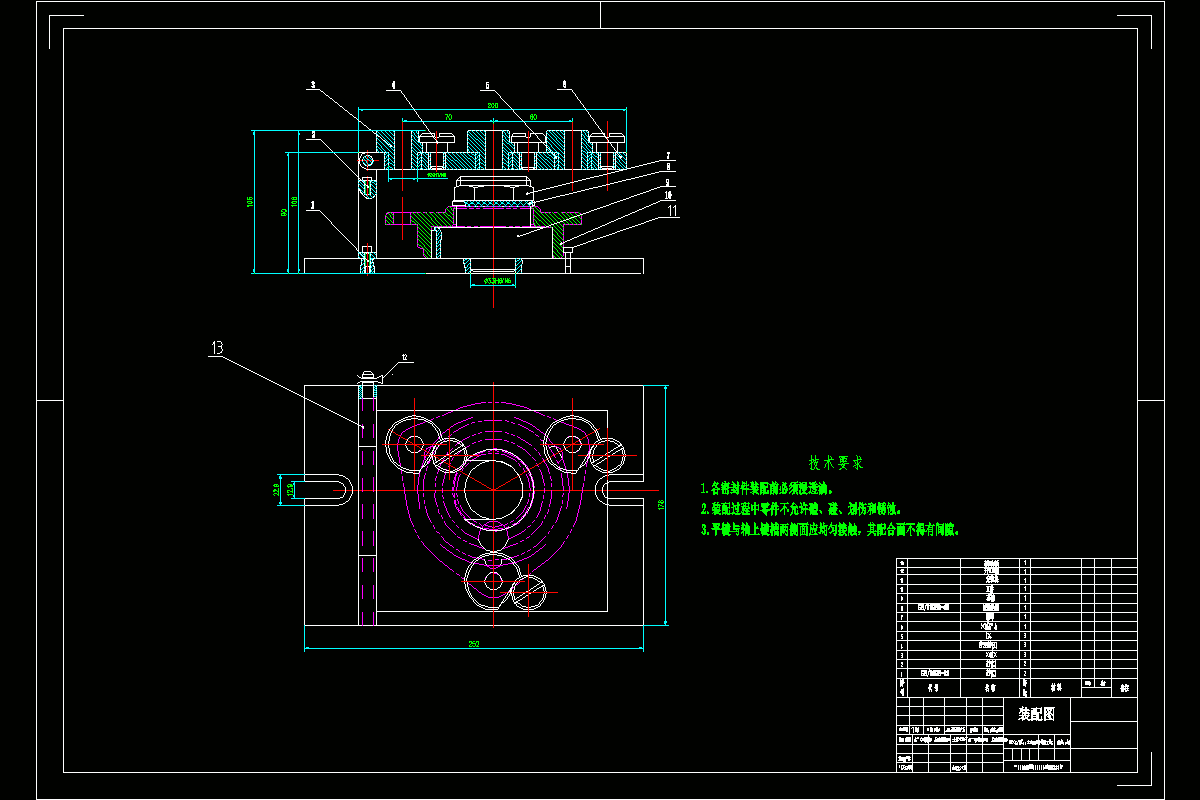Click the 22.9 slot dimension text

[277, 490]
